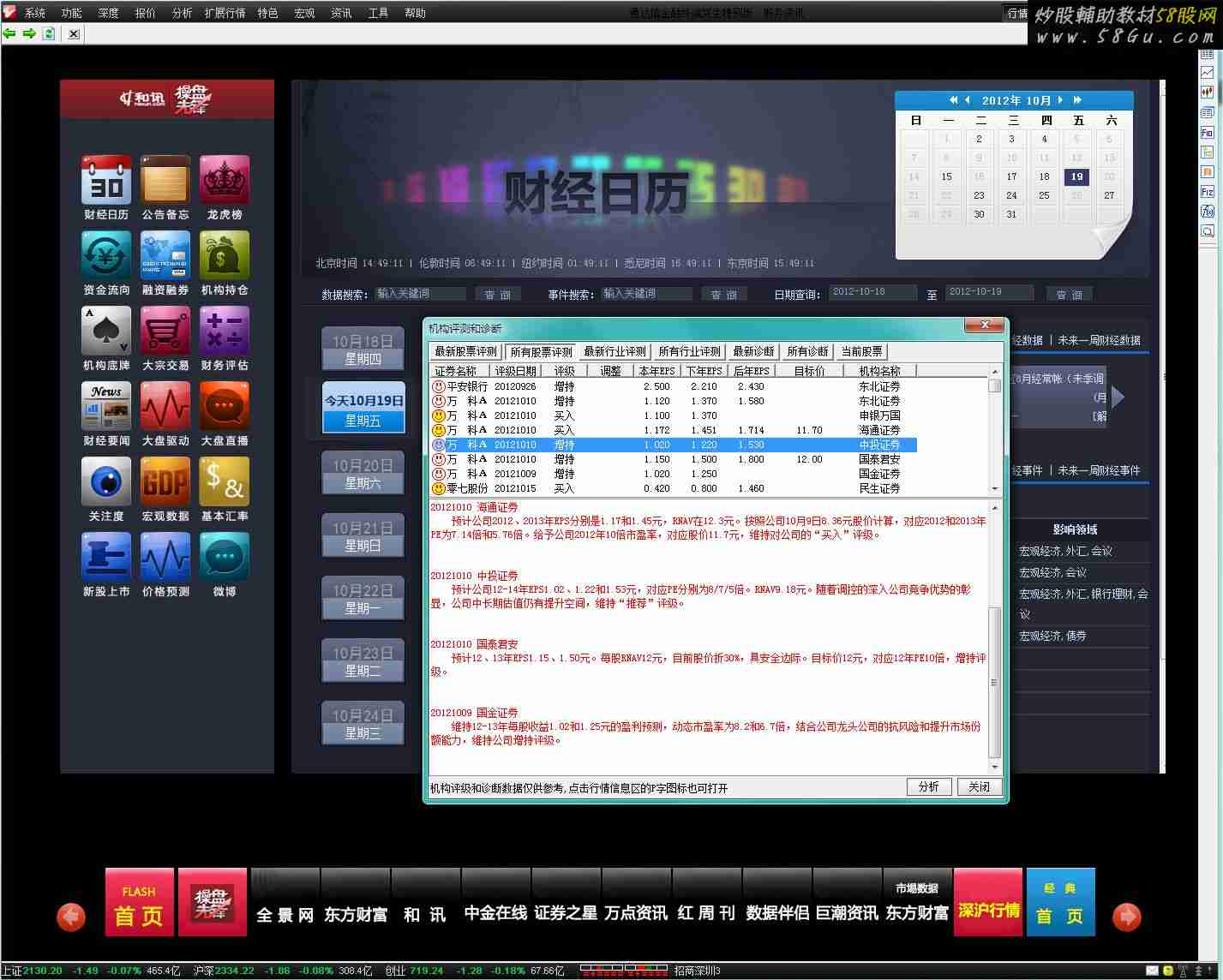Click 查询 button beside 日期查询

click(1069, 294)
